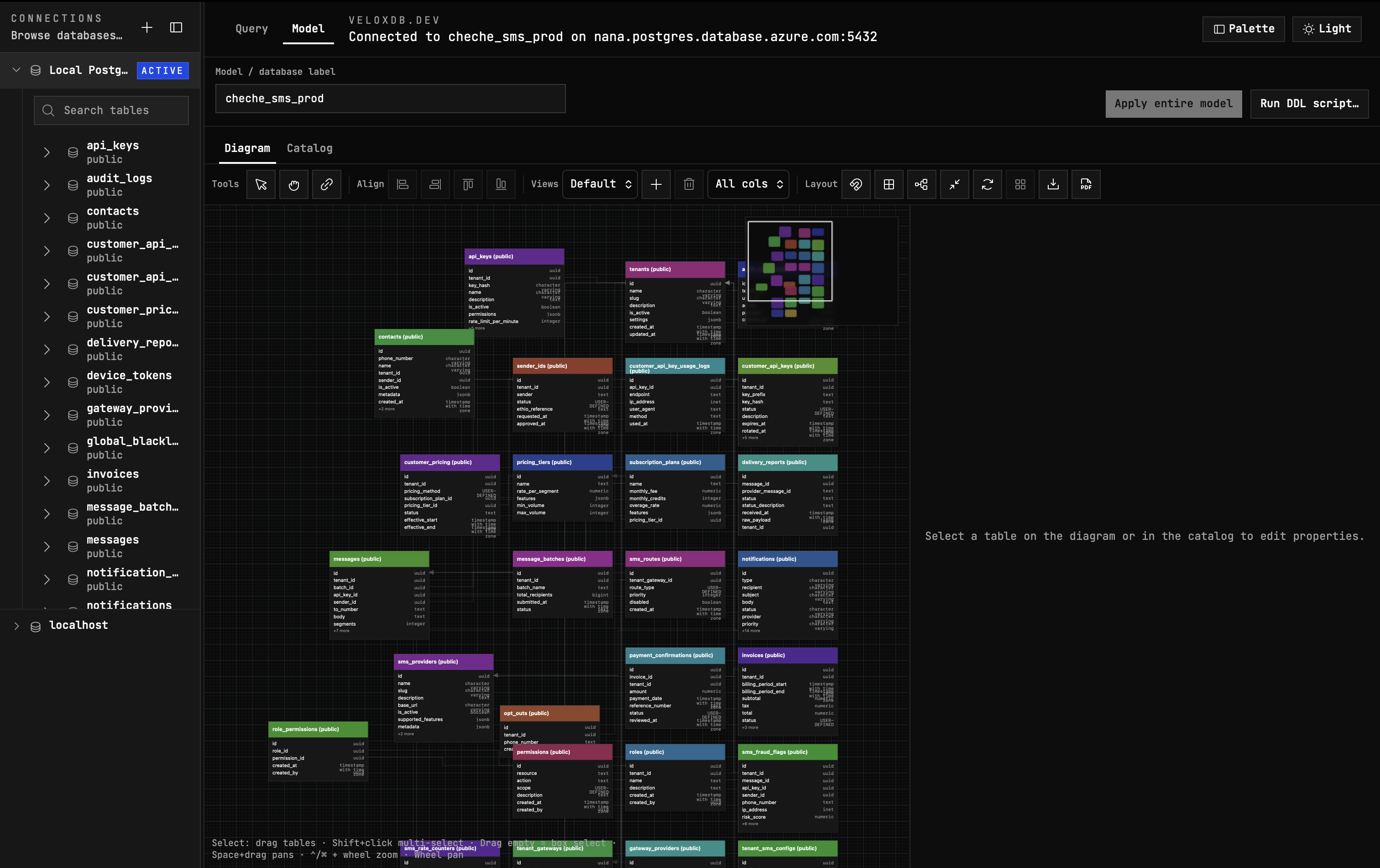This screenshot has height=868, width=1380.
Task: Edit the cheche_sms_prod database label field
Action: [x=390, y=99]
